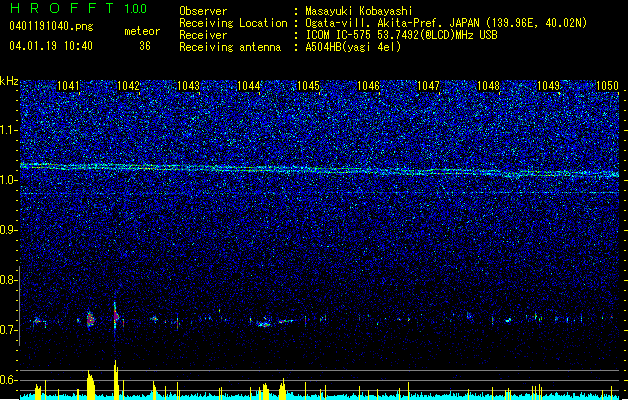Click the 1042 time marker

[128, 86]
